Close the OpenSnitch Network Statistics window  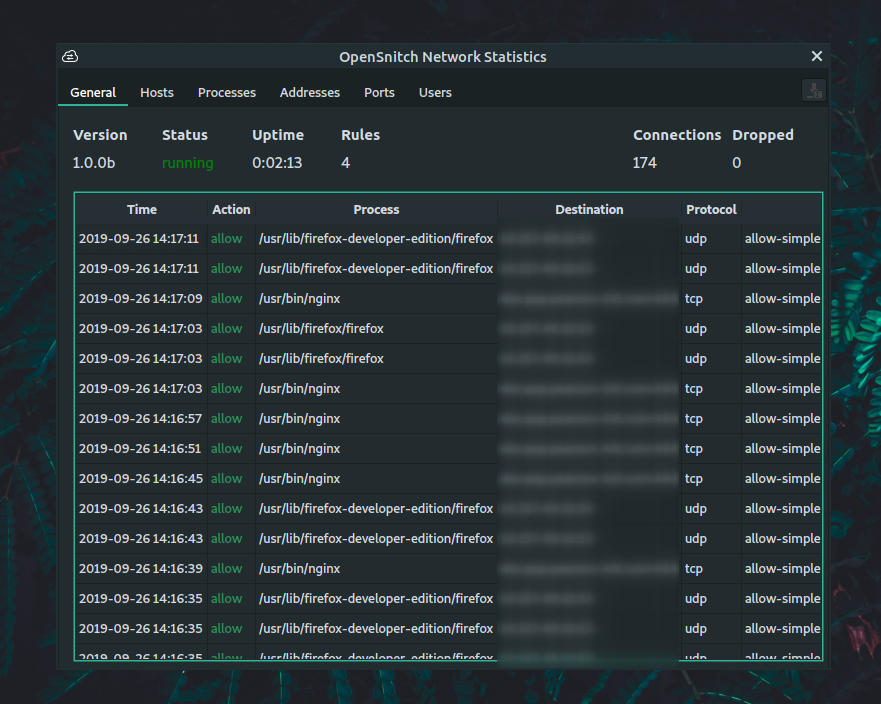(816, 57)
